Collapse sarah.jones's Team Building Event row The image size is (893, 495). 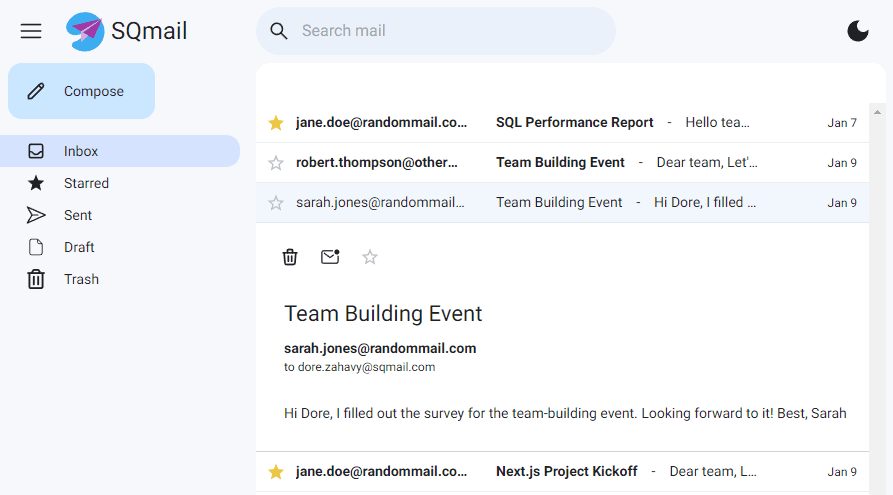562,202
